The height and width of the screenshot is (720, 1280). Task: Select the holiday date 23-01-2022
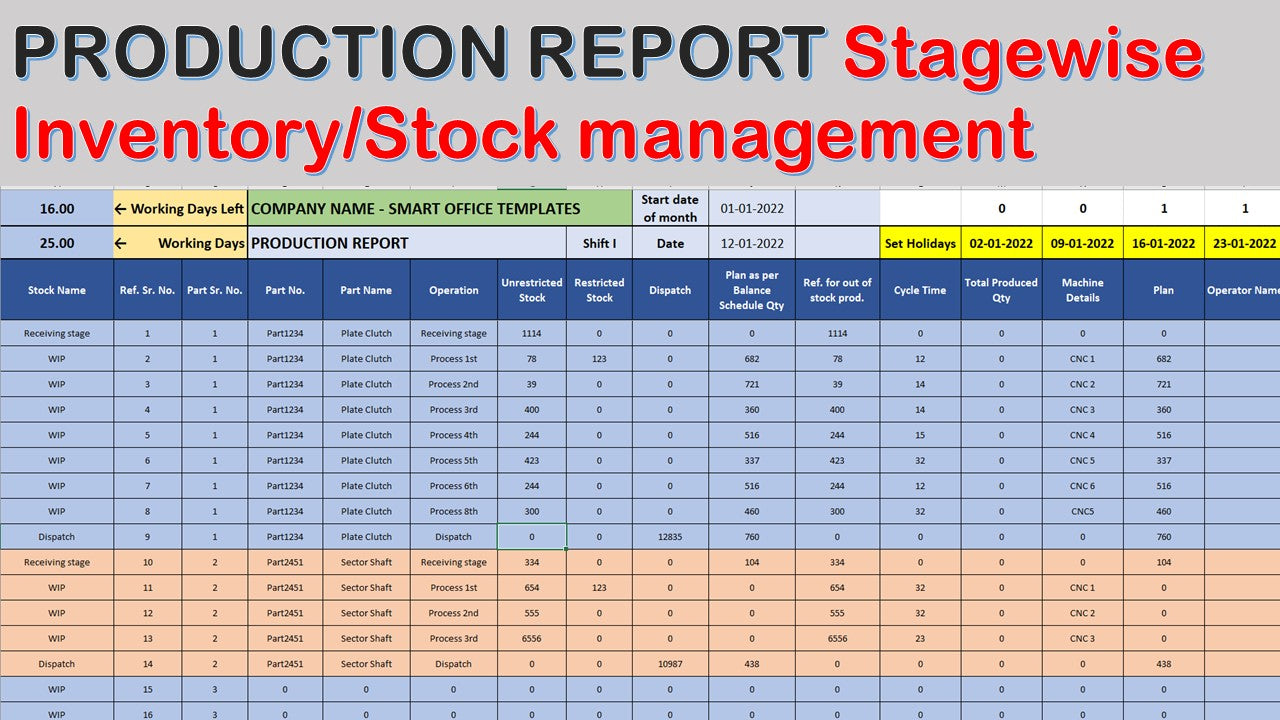pos(1245,243)
